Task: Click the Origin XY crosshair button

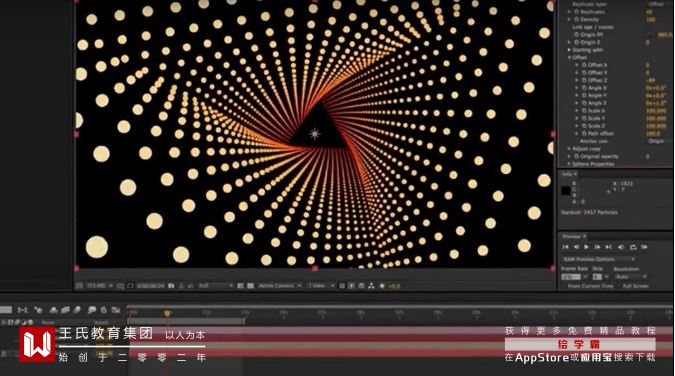Action: [x=651, y=34]
